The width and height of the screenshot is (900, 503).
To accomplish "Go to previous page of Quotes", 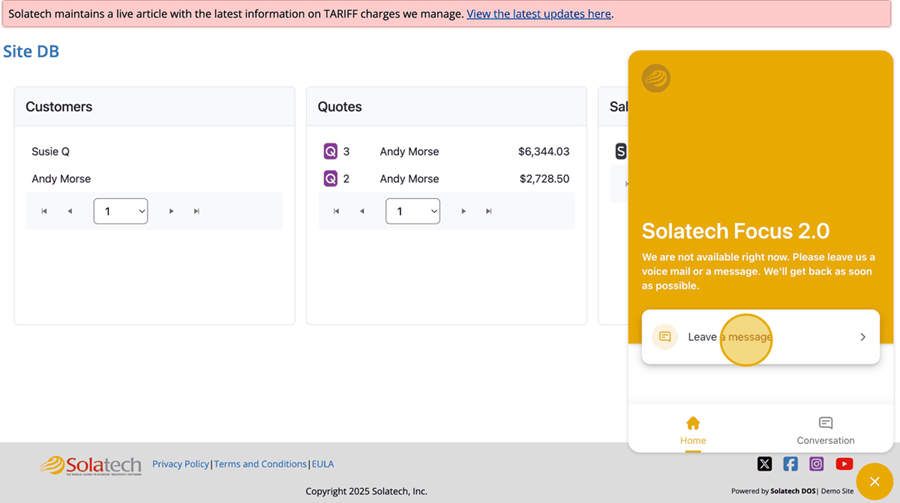I will 362,211.
